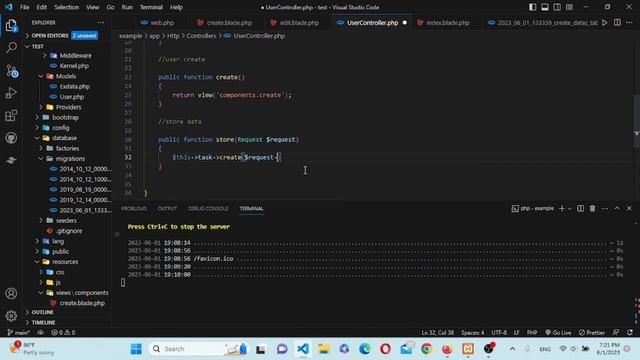
Task: Change language mode PHP in status bar
Action: (x=532, y=333)
